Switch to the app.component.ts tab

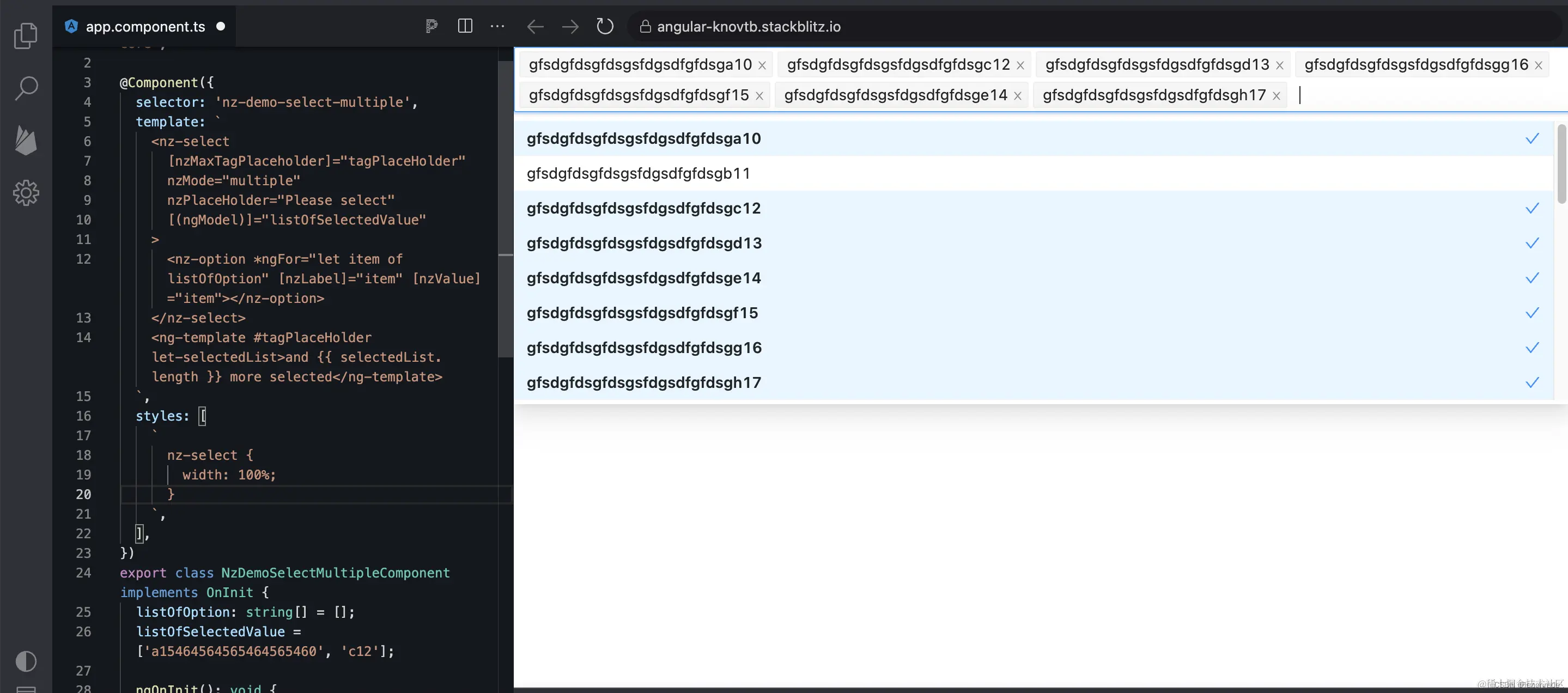click(145, 26)
